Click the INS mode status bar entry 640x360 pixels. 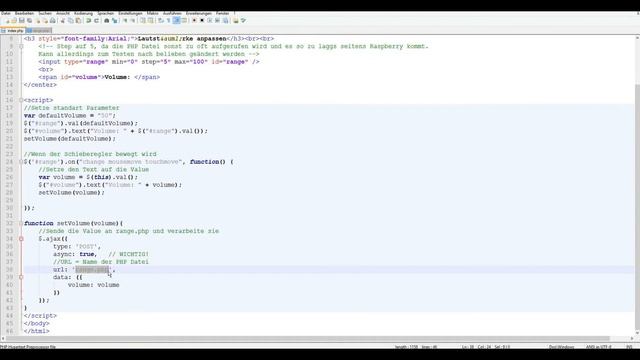[629, 347]
